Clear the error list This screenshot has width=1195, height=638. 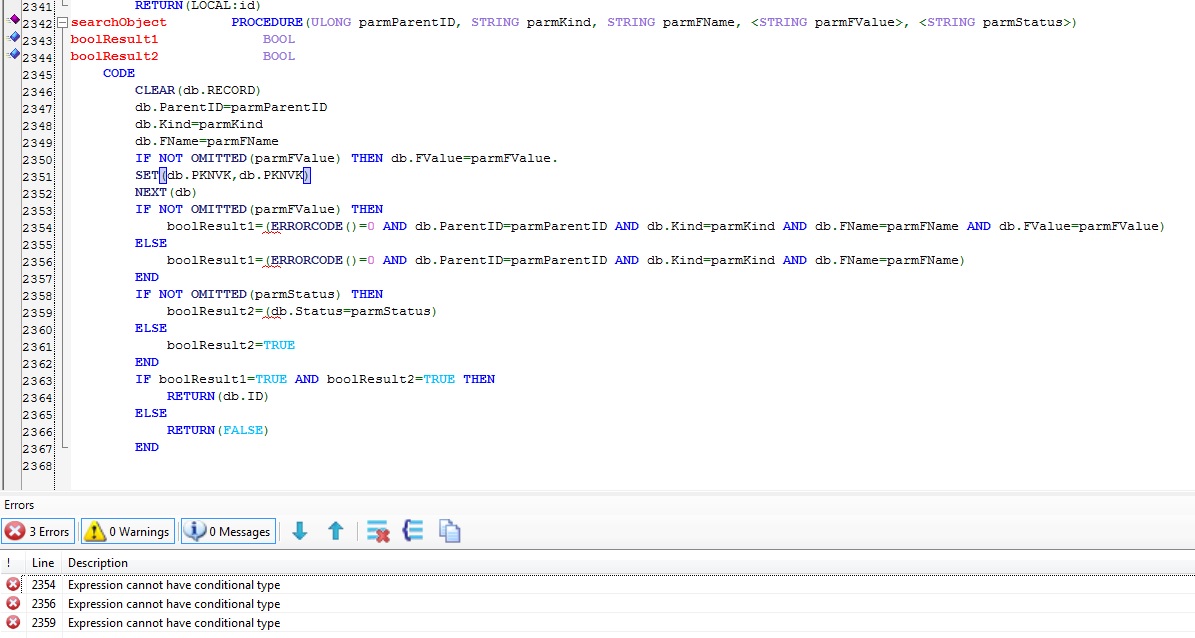[x=377, y=532]
